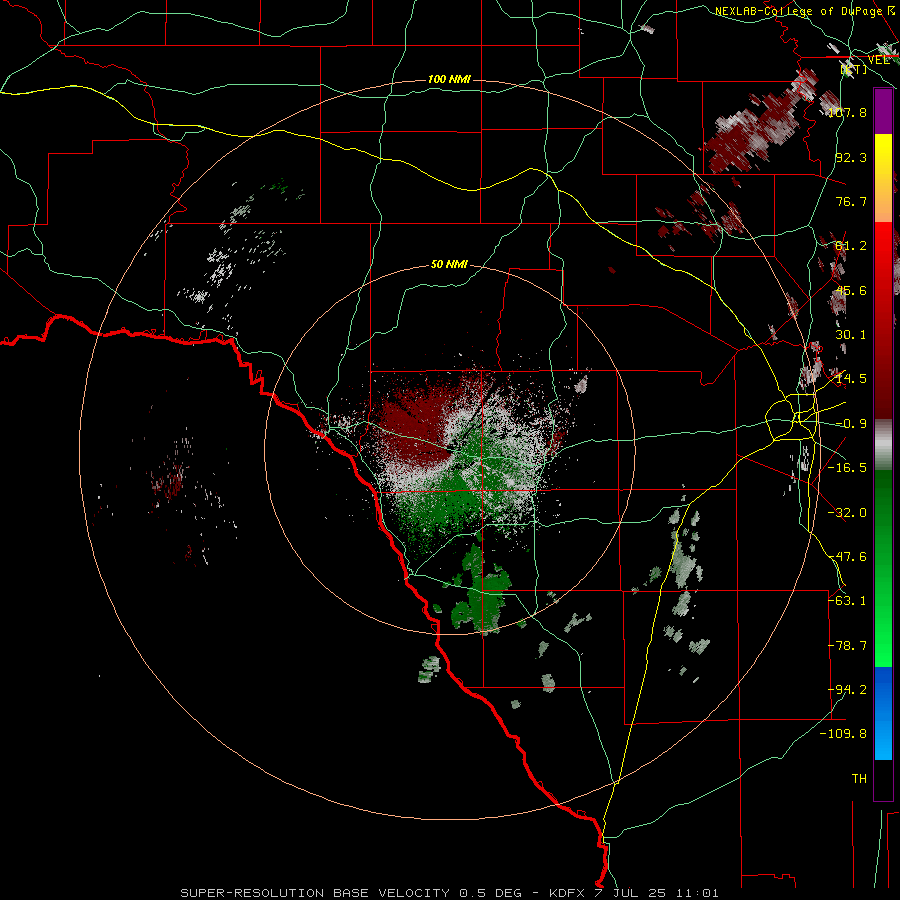
Task: Click the 50 NMI range ring label
Action: [x=449, y=264]
